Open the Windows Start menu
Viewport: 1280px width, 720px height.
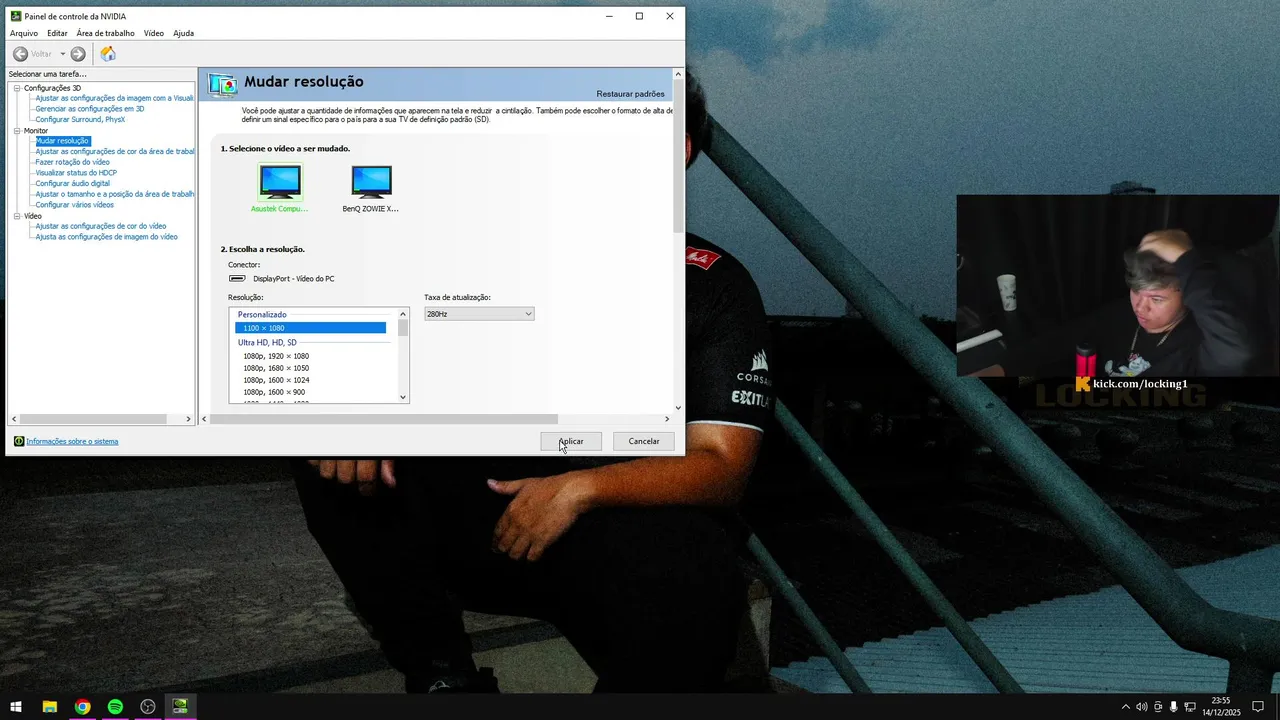pos(16,707)
